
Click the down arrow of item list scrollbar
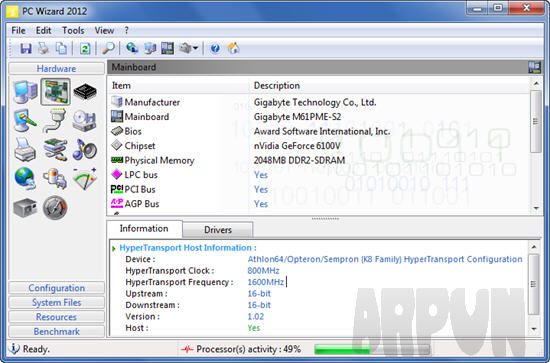[536, 208]
